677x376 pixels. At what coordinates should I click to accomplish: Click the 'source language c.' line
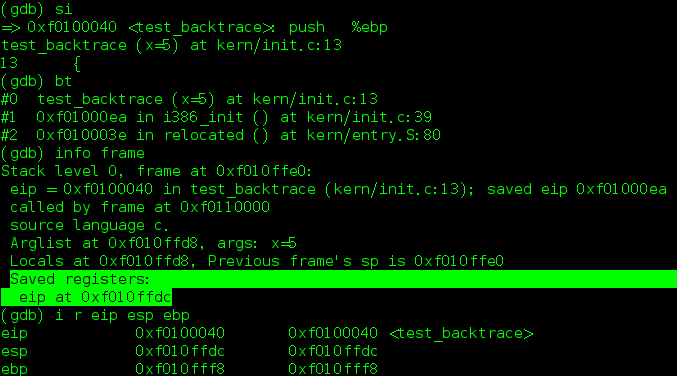(x=89, y=225)
